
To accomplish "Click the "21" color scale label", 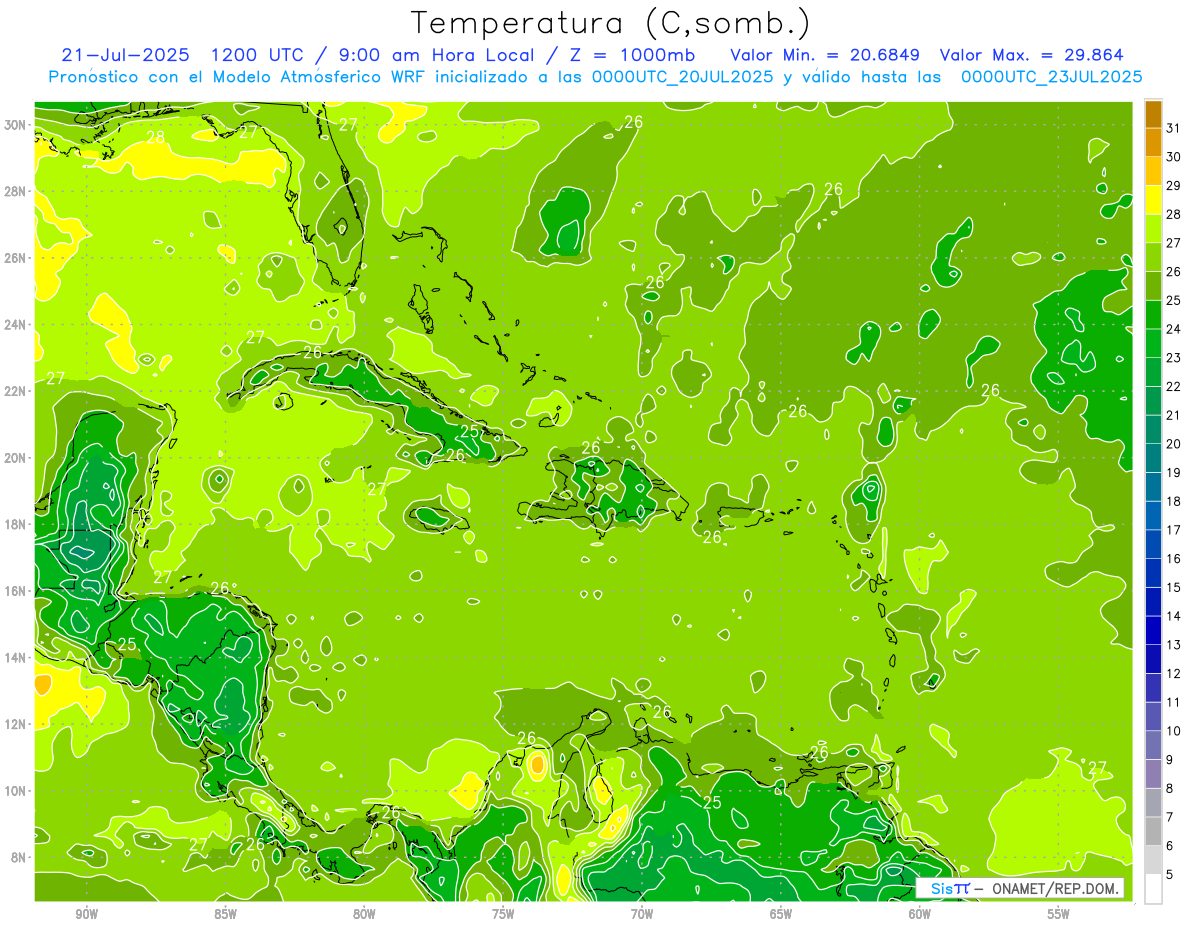I will click(1174, 415).
